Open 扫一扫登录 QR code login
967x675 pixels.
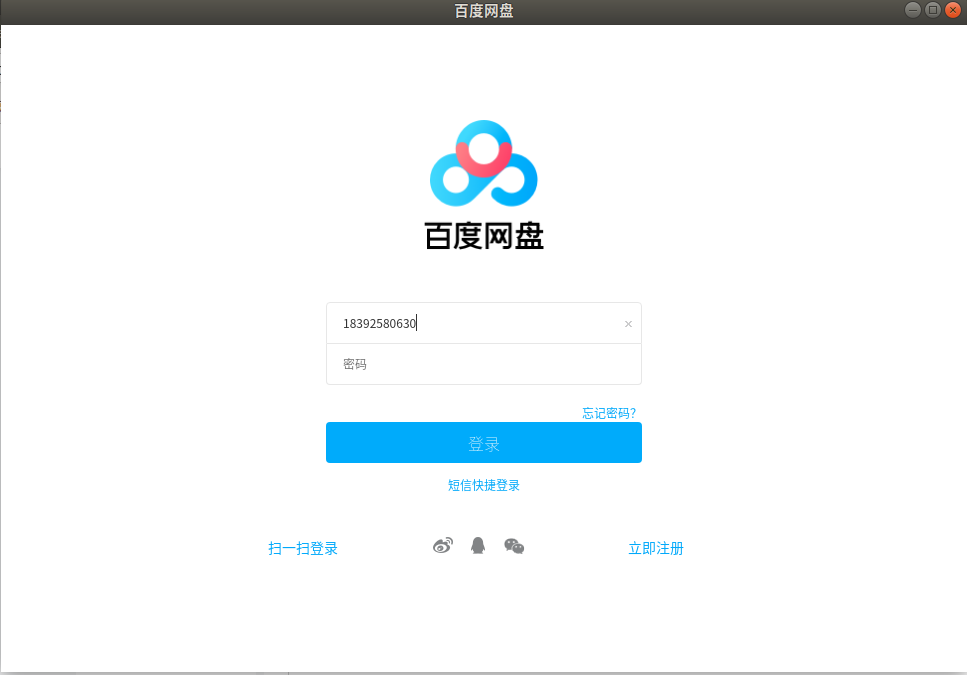[x=303, y=548]
